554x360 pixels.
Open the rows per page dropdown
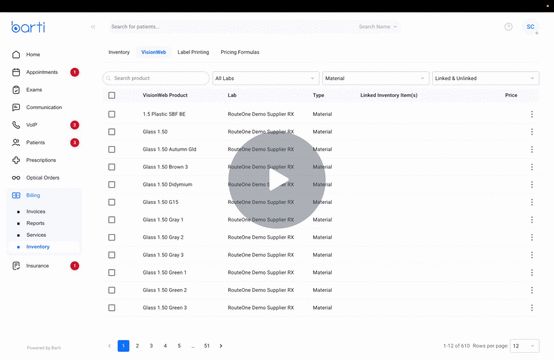[524, 346]
